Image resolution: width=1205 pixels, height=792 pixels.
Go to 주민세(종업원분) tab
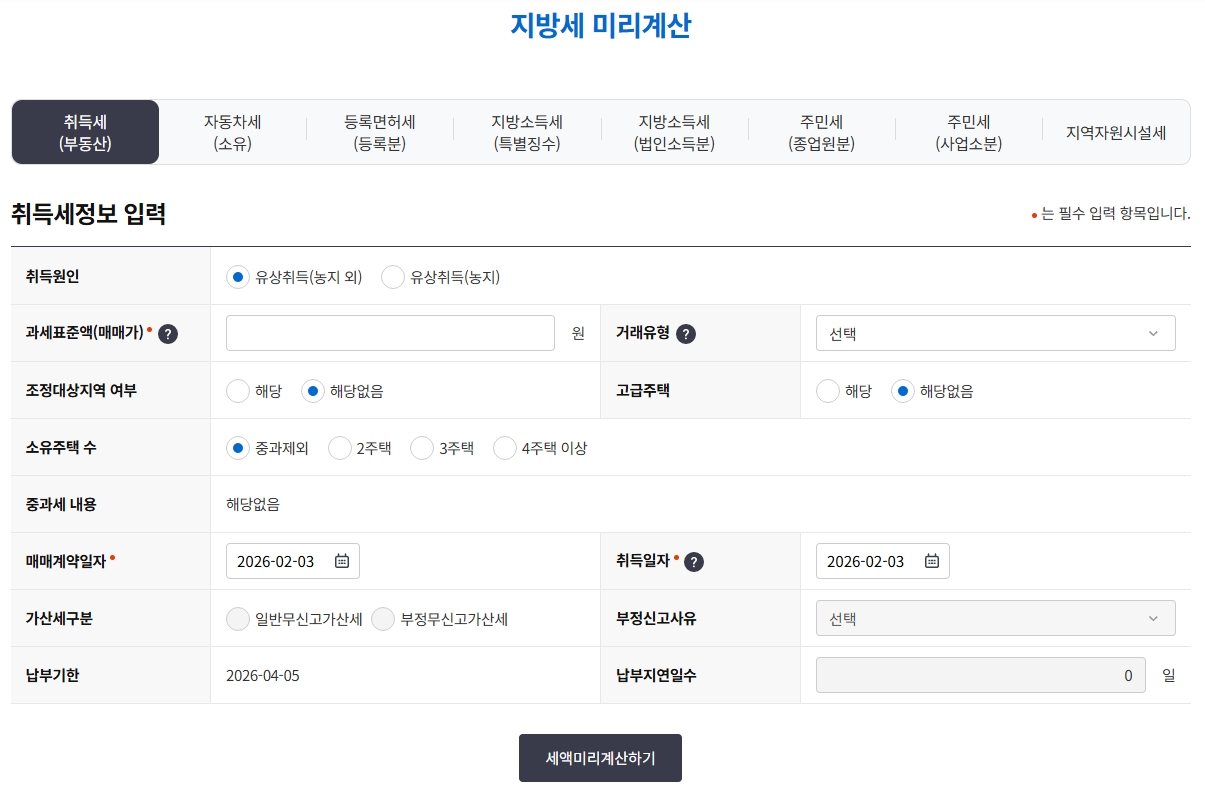821,132
